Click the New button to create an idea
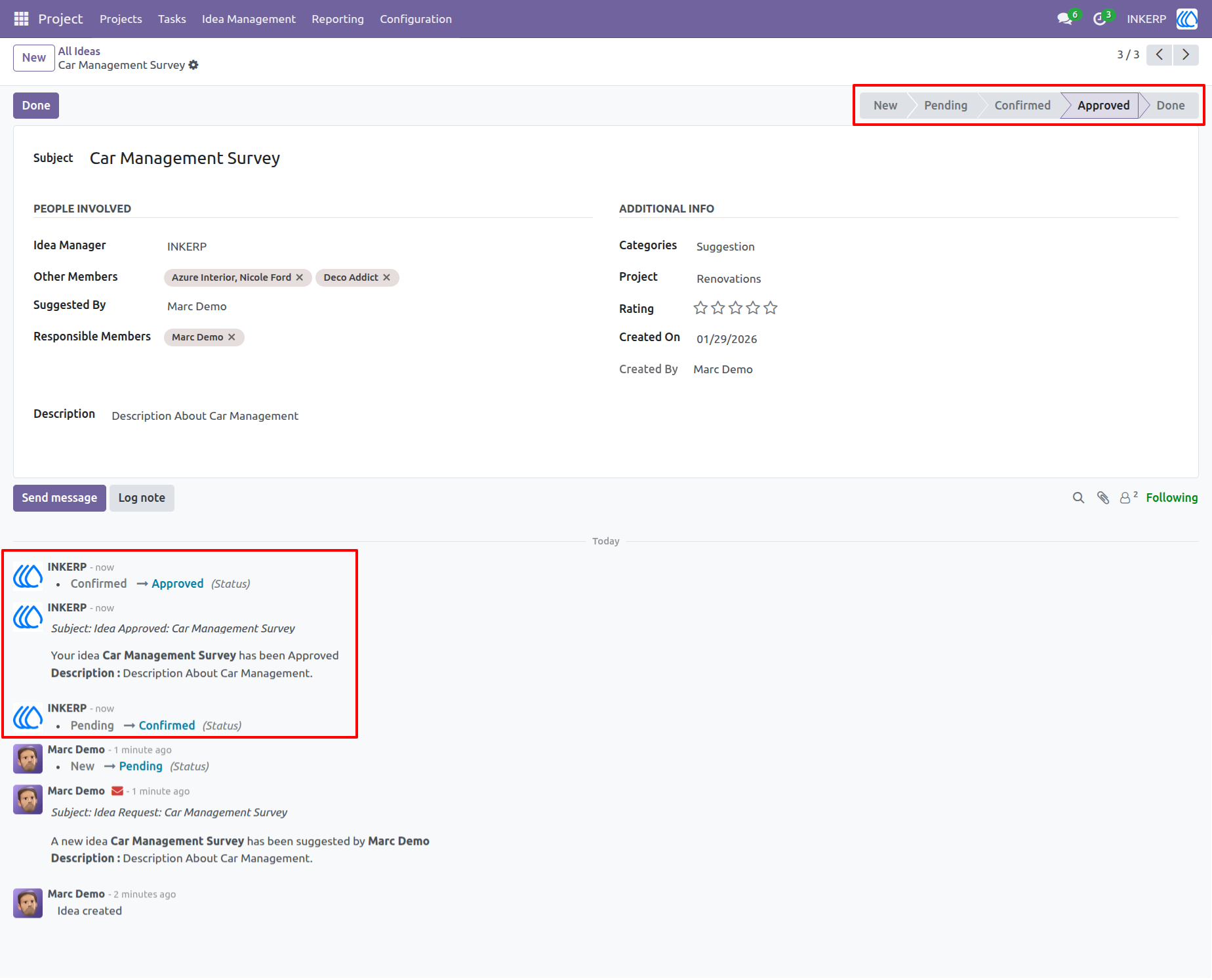Viewport: 1212px width, 980px height. pos(34,58)
